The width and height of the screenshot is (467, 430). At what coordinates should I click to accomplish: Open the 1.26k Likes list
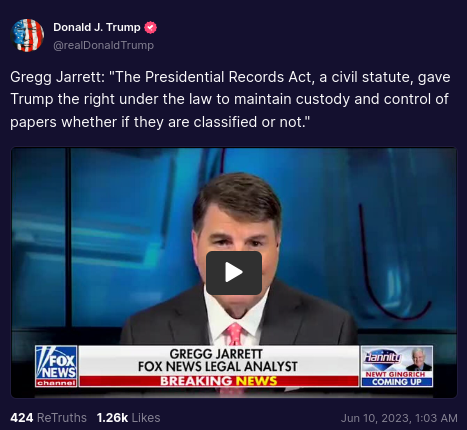click(128, 418)
